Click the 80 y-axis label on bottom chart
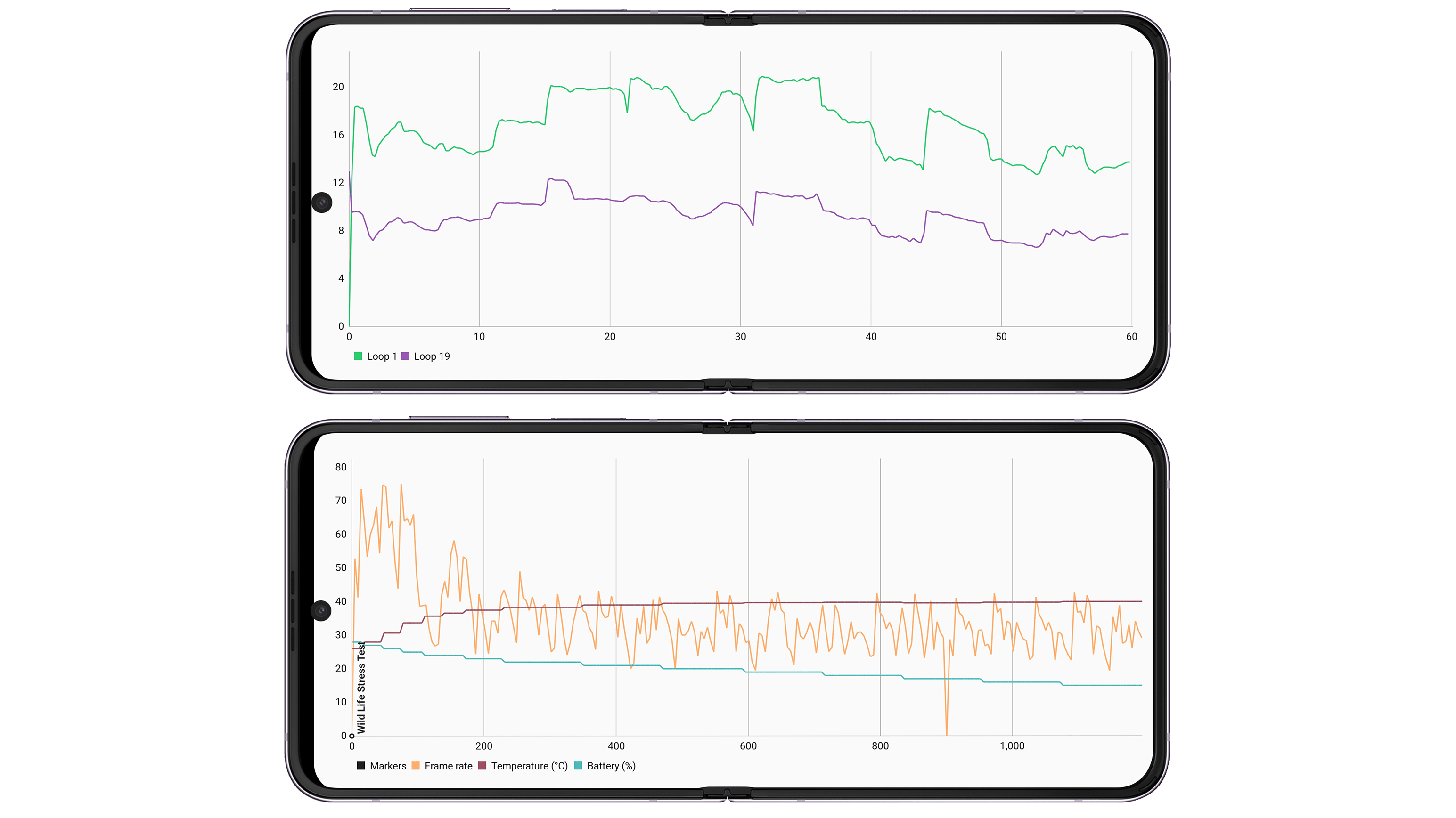1456x818 pixels. pos(341,467)
